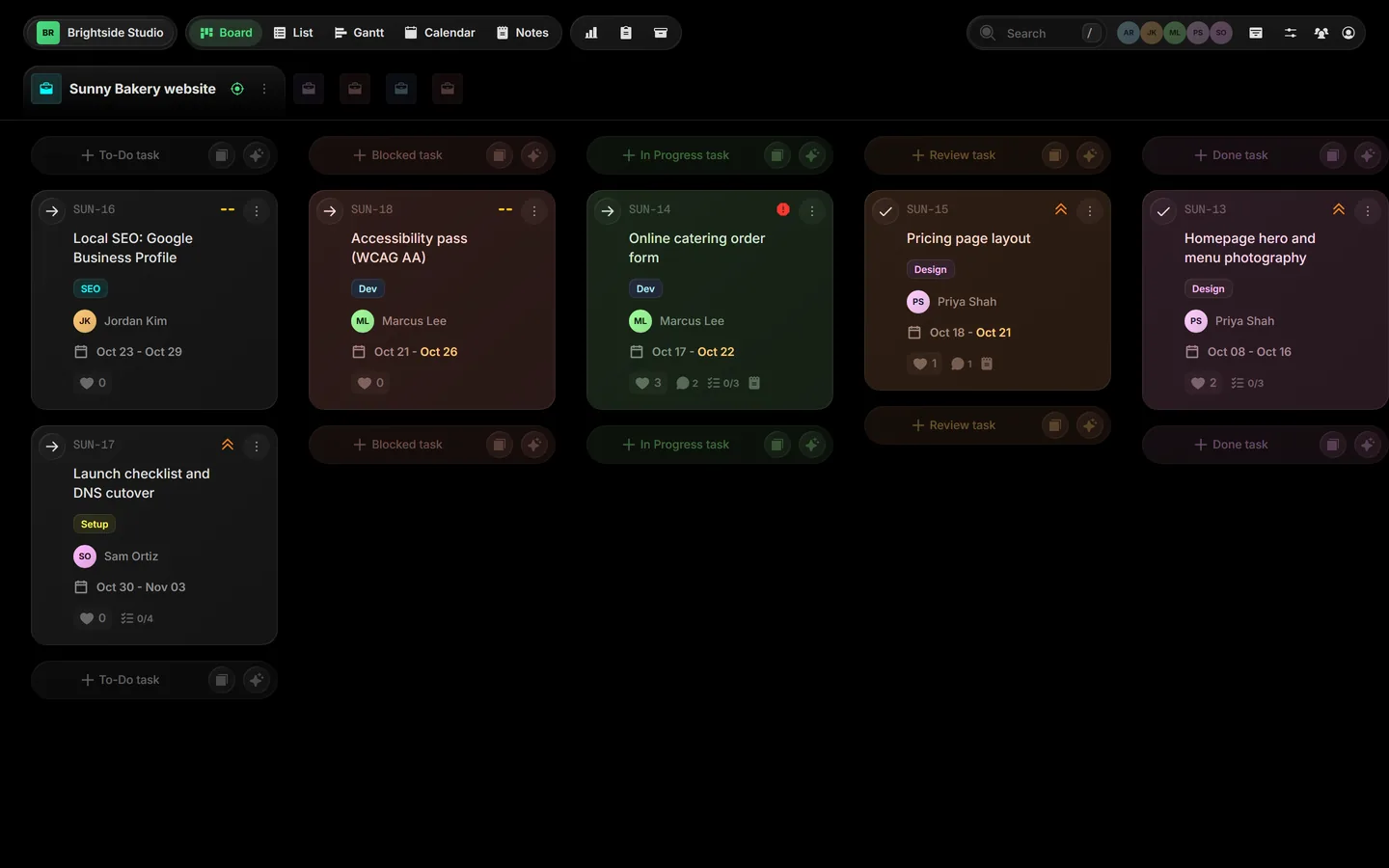This screenshot has height=868, width=1389.
Task: Toggle the done checkmark on SUN-13 card
Action: (1163, 211)
